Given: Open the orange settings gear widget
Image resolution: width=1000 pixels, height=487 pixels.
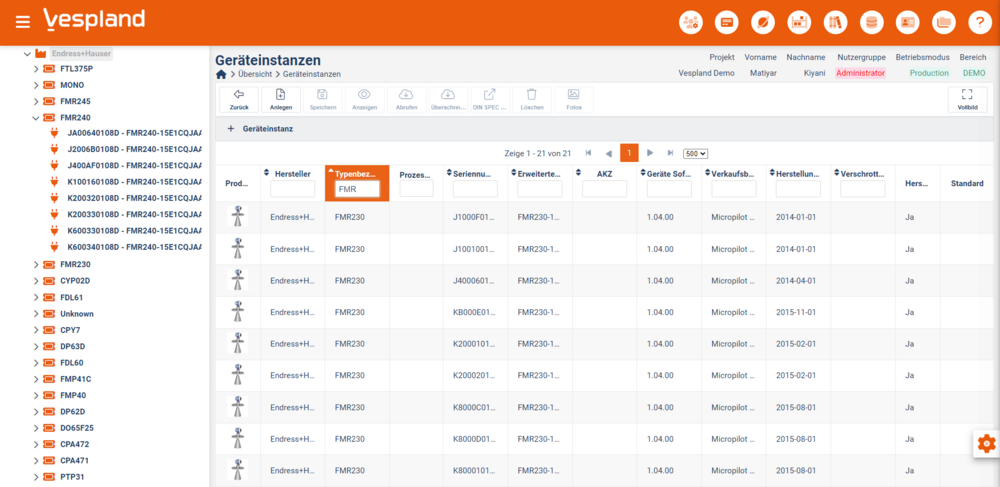Looking at the screenshot, I should [987, 443].
